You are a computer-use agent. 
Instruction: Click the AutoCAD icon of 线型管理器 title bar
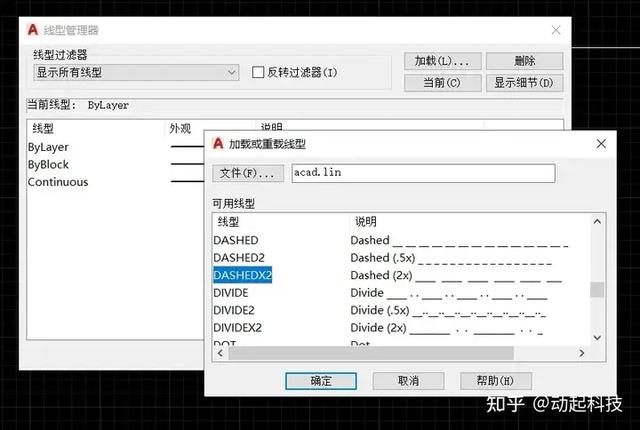33,30
